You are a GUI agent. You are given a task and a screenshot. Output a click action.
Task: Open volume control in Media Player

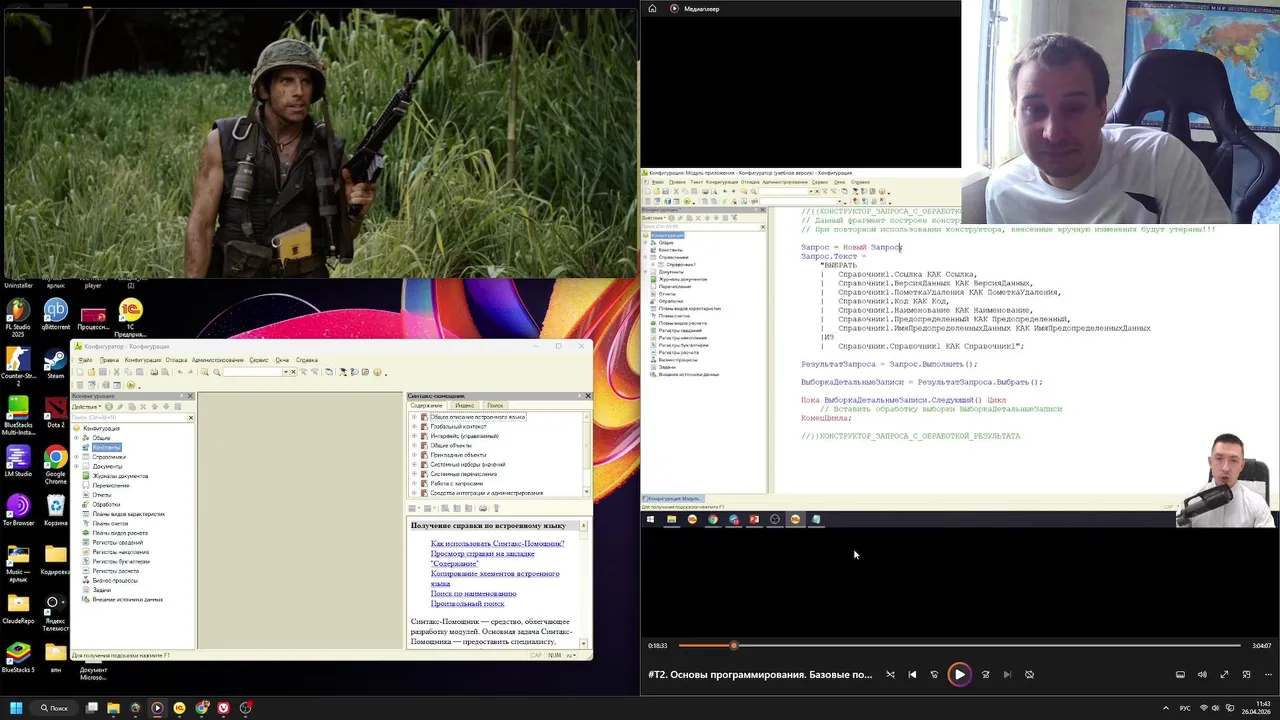pos(1202,674)
